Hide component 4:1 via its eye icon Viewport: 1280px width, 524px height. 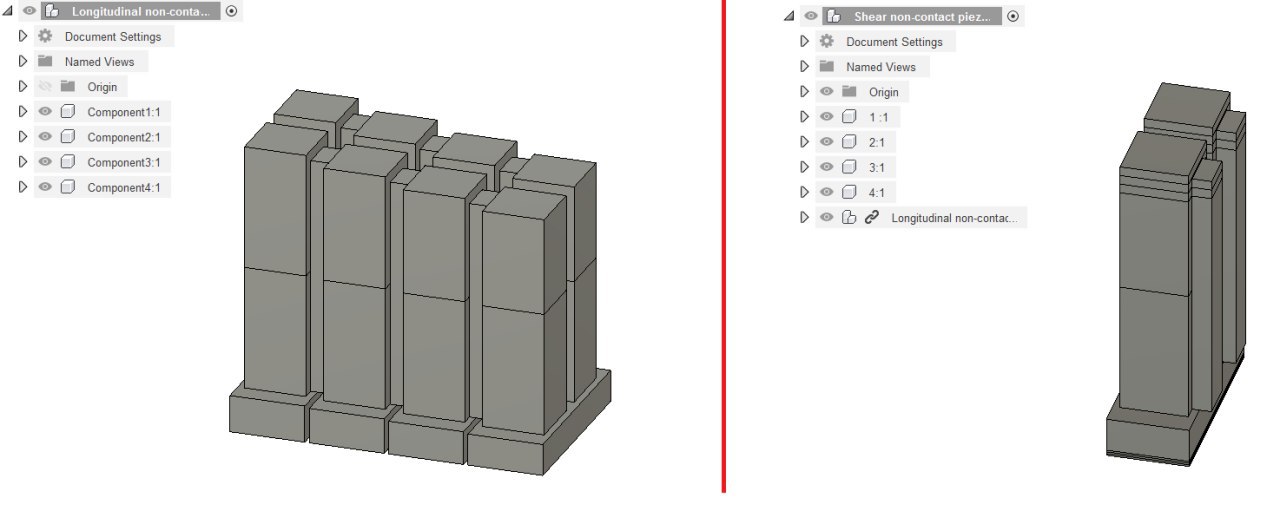coord(826,192)
